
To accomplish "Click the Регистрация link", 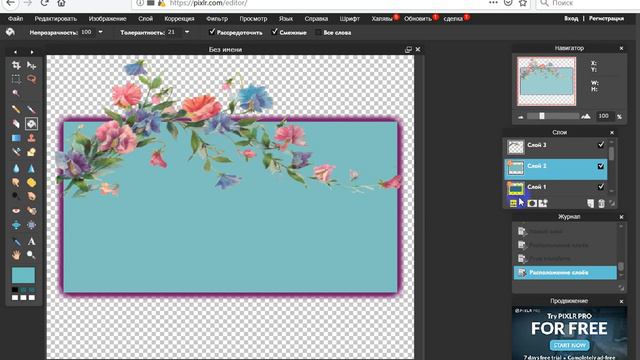I will pyautogui.click(x=606, y=18).
